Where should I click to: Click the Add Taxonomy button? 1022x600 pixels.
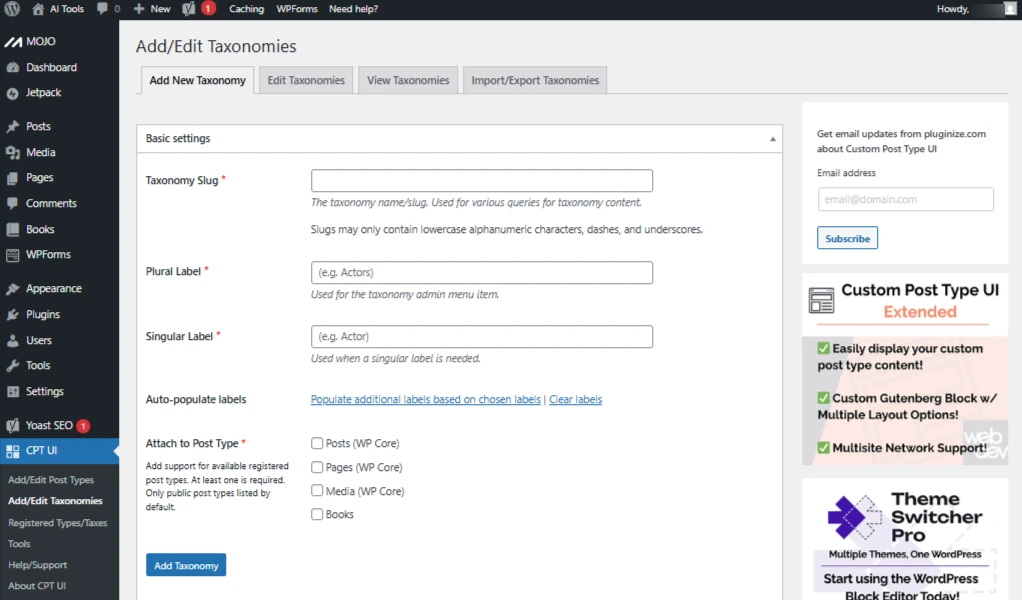tap(186, 566)
